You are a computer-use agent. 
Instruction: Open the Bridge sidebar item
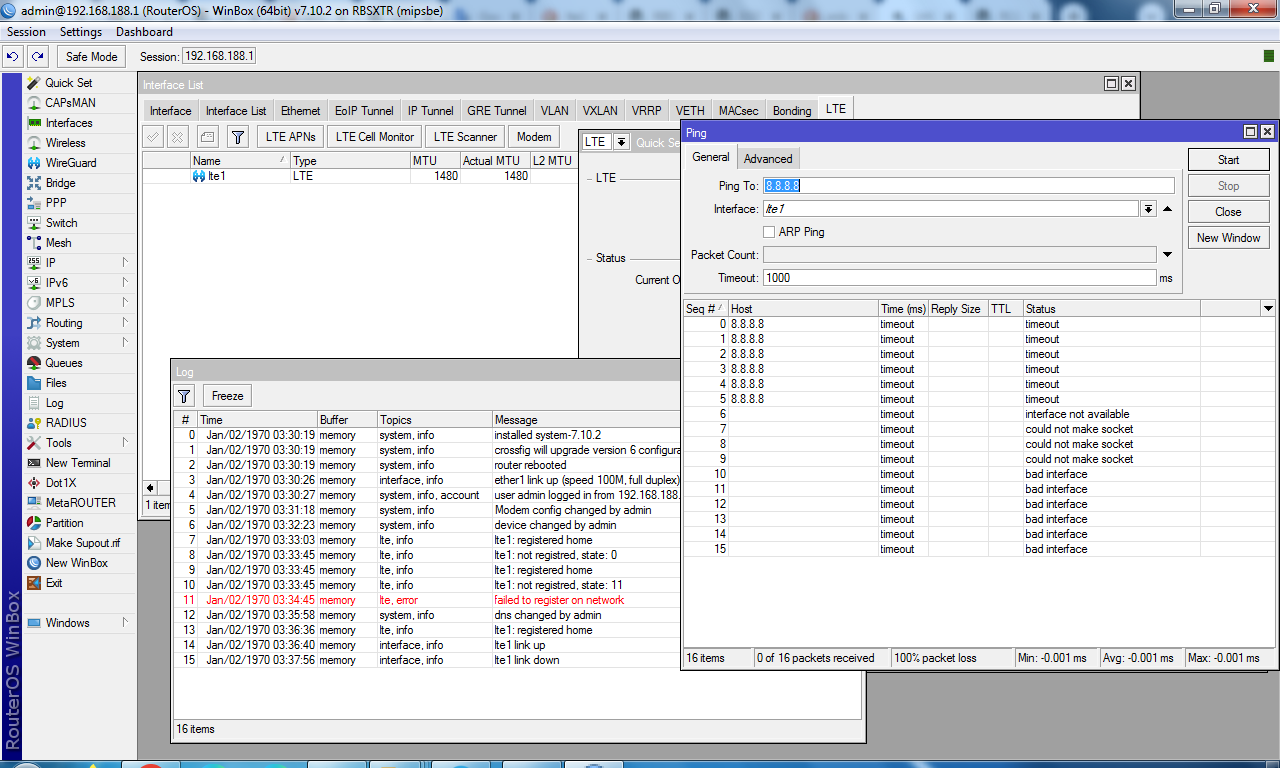point(60,183)
